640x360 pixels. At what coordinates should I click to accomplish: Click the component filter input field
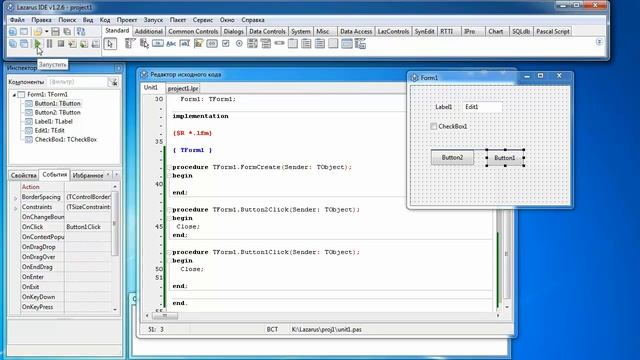pyautogui.click(x=77, y=82)
